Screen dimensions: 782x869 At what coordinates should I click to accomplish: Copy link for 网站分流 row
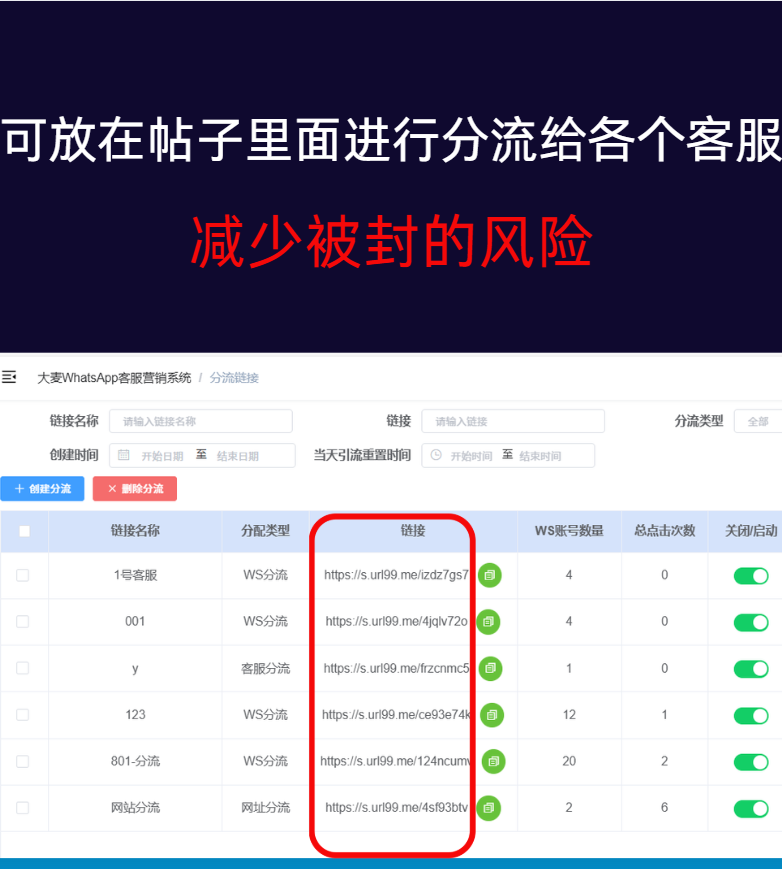pos(489,807)
